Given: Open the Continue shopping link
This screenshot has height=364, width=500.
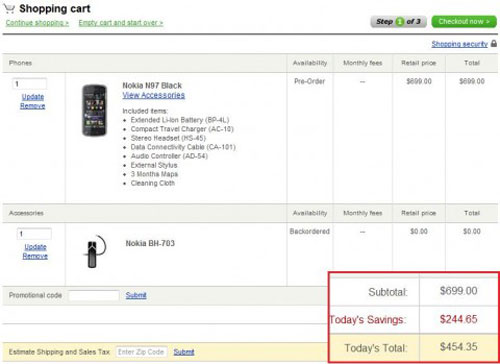Looking at the screenshot, I should (37, 23).
